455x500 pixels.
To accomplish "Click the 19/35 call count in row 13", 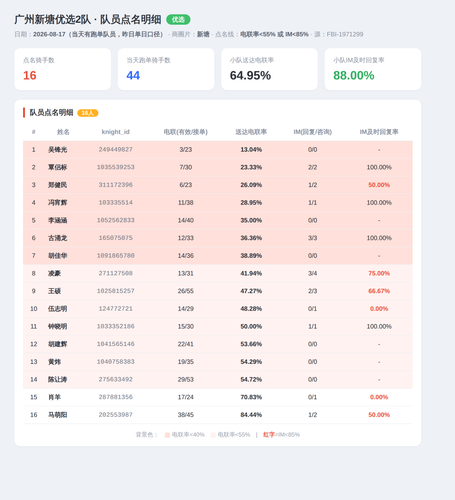I will click(x=186, y=362).
